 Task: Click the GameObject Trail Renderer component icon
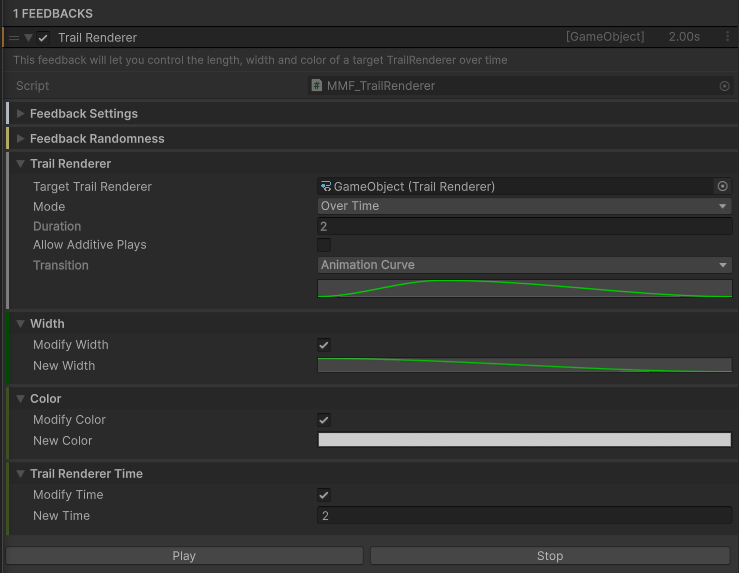click(326, 187)
